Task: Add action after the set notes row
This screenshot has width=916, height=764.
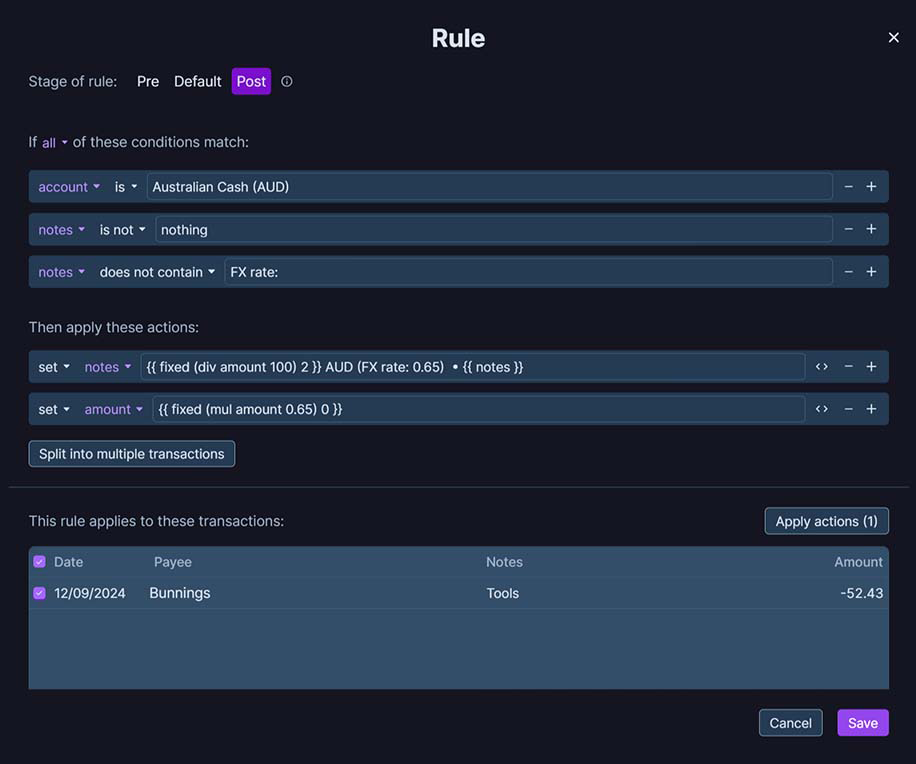Action: pos(871,367)
